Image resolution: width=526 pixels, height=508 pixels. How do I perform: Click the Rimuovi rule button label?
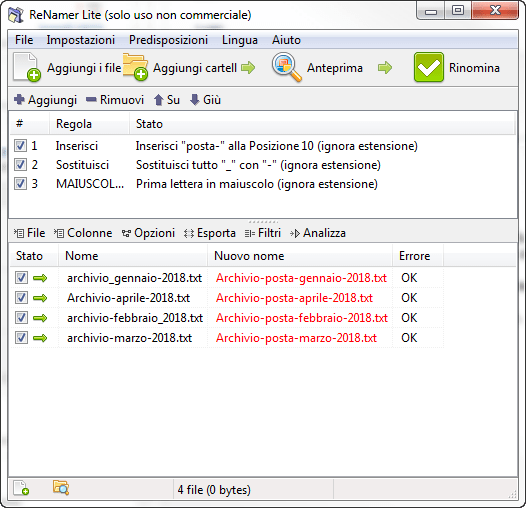pos(122,100)
